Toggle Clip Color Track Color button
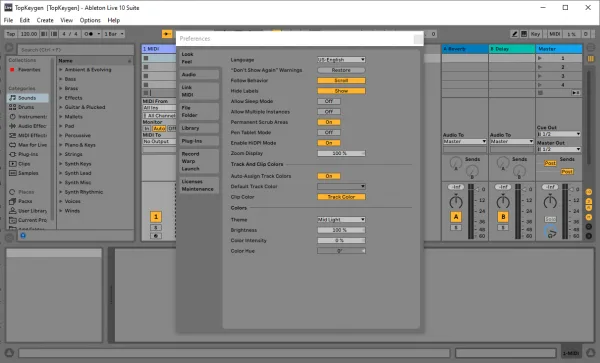The height and width of the screenshot is (363, 600). [x=341, y=197]
